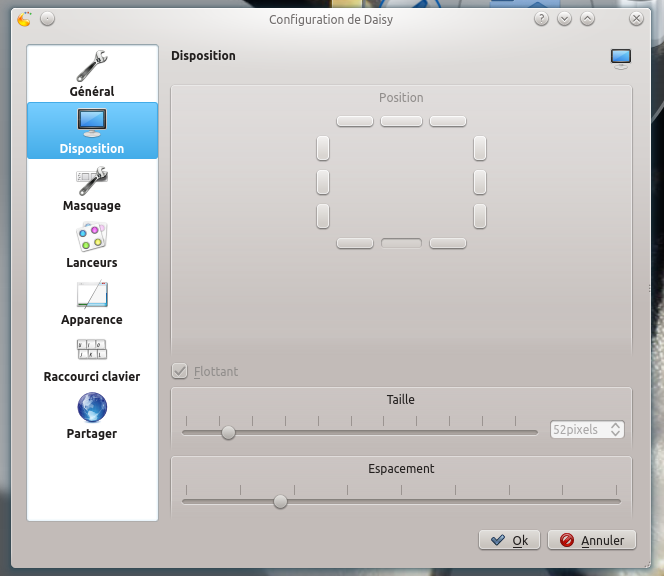The width and height of the screenshot is (664, 576).
Task: Click the monitor icon beside Disposition heading
Action: click(x=621, y=59)
